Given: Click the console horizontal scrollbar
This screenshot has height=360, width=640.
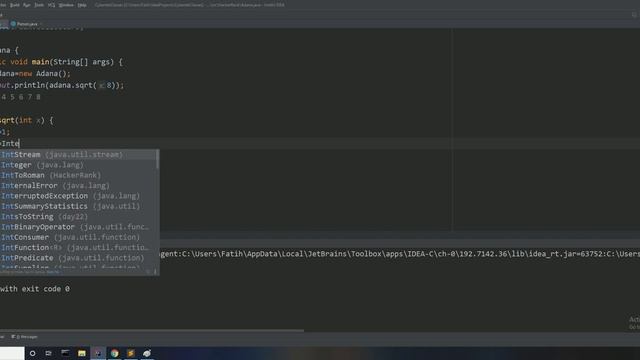Looking at the screenshot, I should point(152,331).
